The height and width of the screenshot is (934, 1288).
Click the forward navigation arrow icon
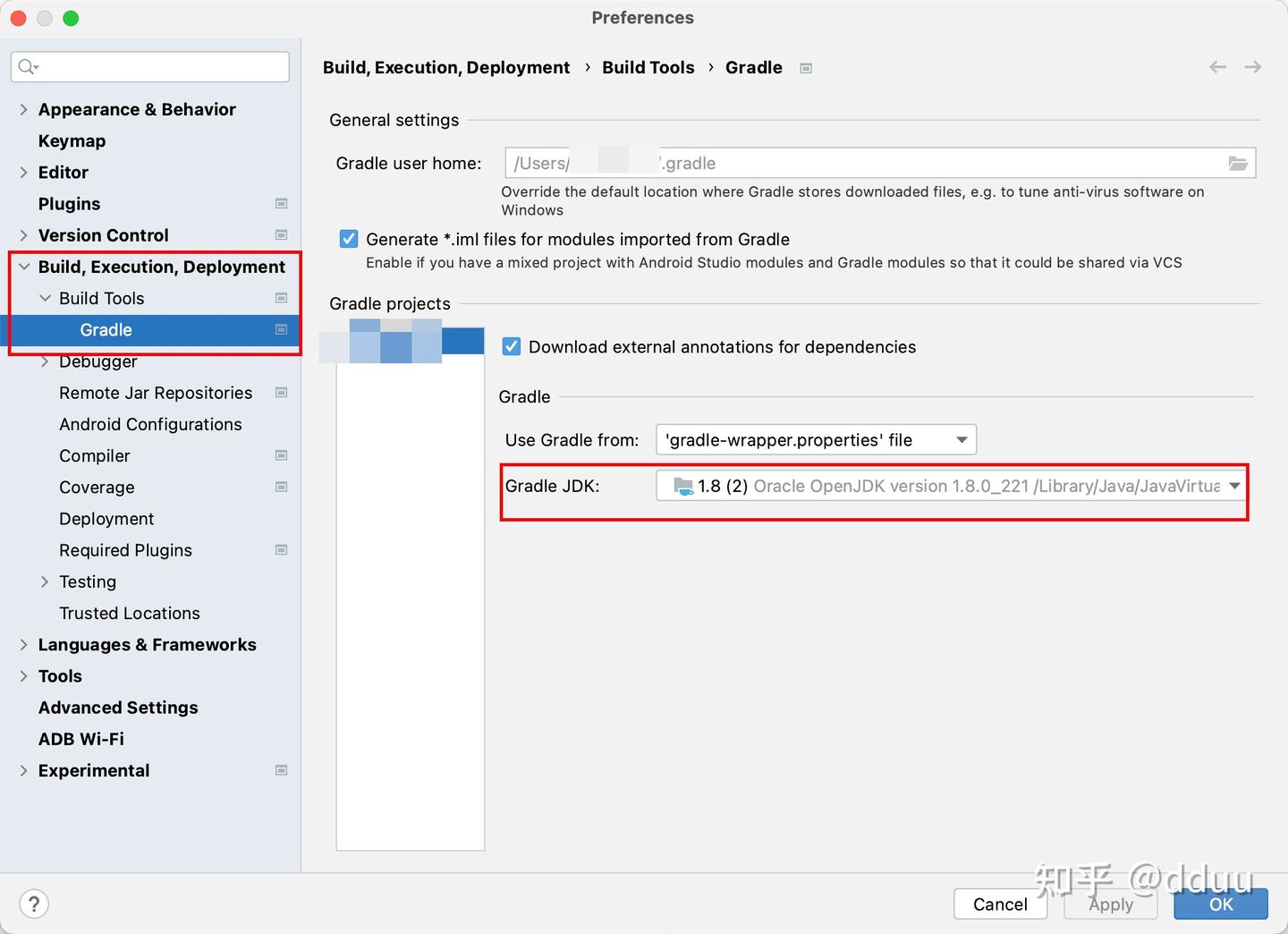click(x=1253, y=67)
